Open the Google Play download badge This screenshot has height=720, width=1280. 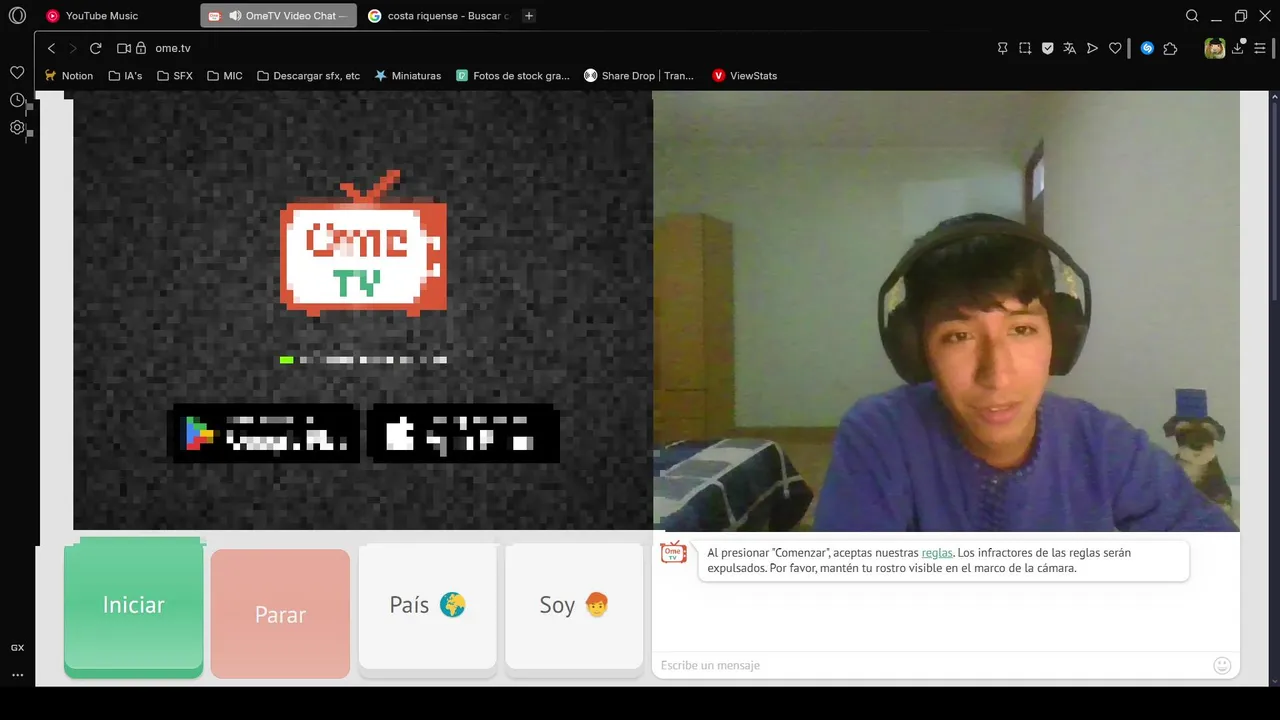(x=264, y=433)
